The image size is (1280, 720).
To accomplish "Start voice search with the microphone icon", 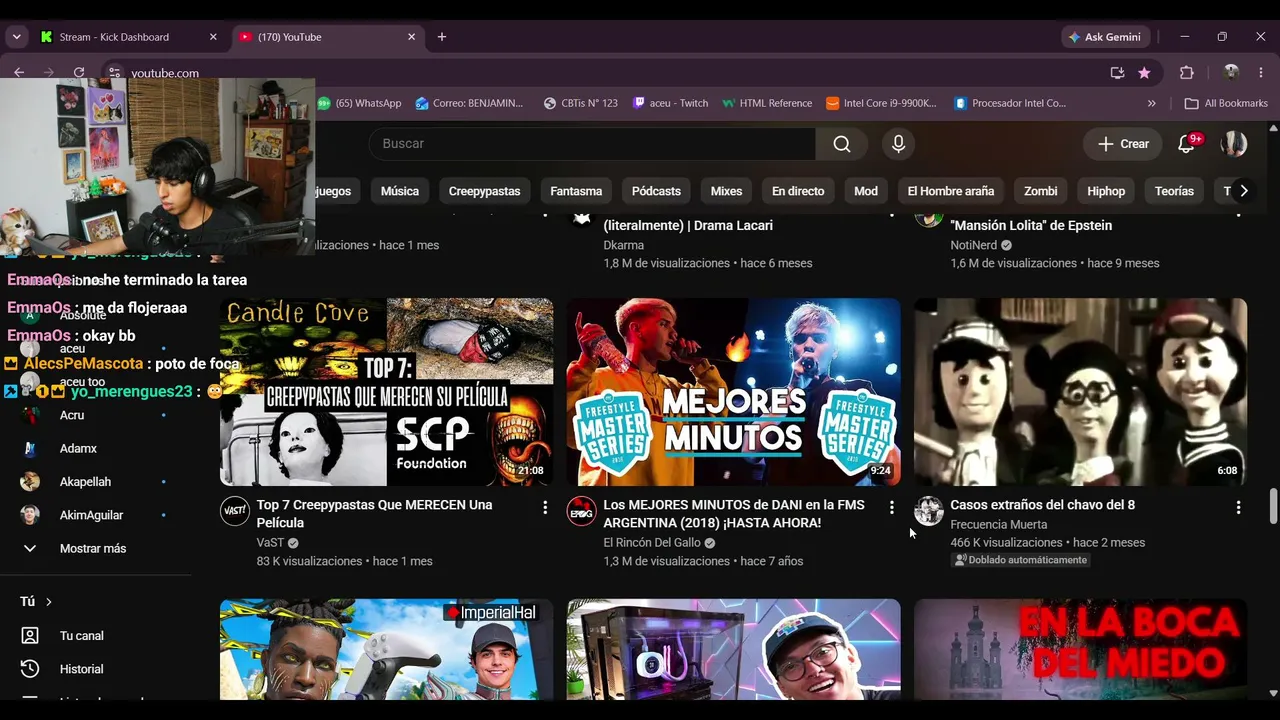I will (898, 144).
